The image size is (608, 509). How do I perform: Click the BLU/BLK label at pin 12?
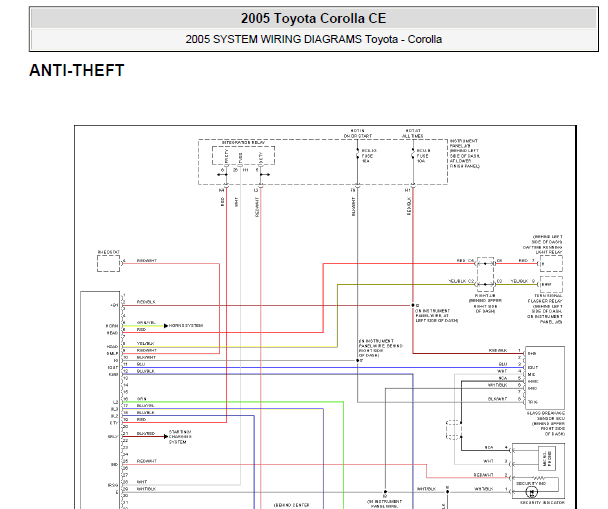pyautogui.click(x=145, y=371)
